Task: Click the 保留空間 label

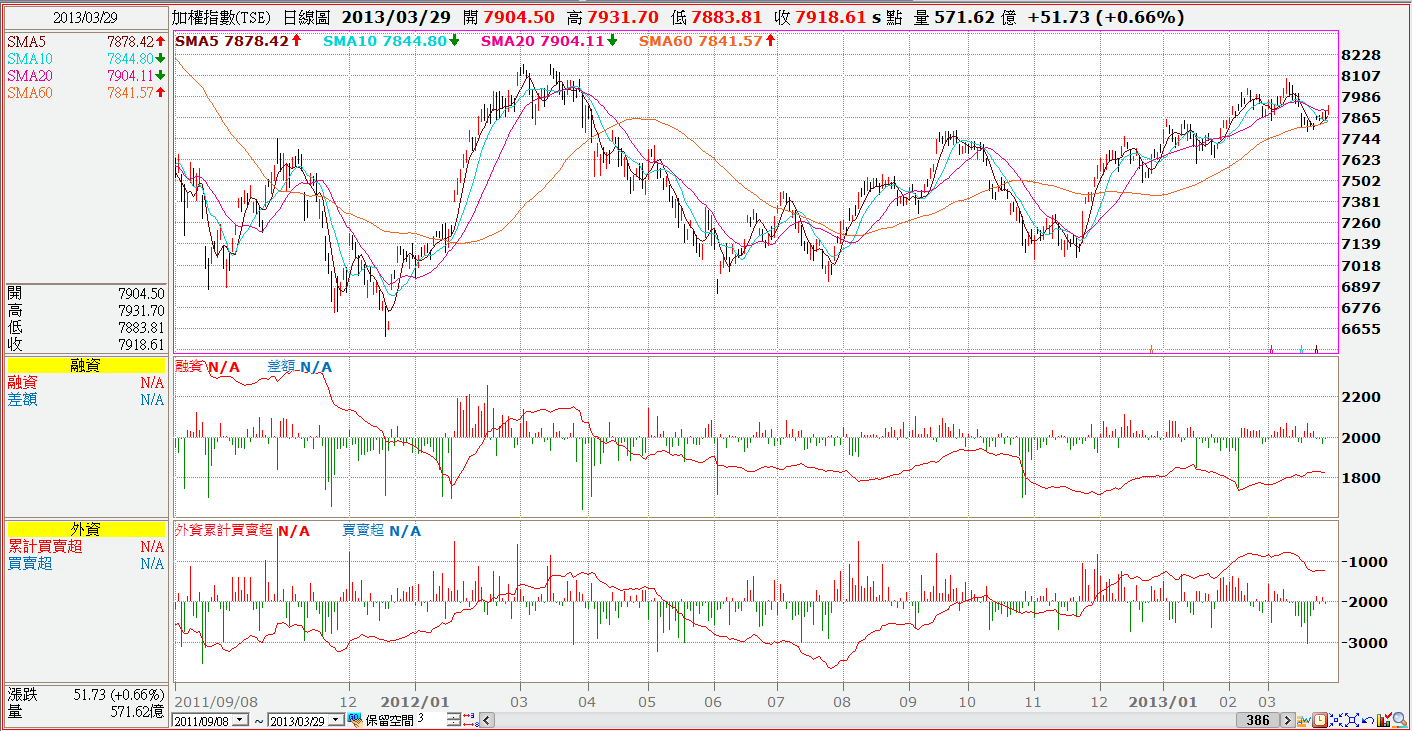Action: [x=391, y=720]
